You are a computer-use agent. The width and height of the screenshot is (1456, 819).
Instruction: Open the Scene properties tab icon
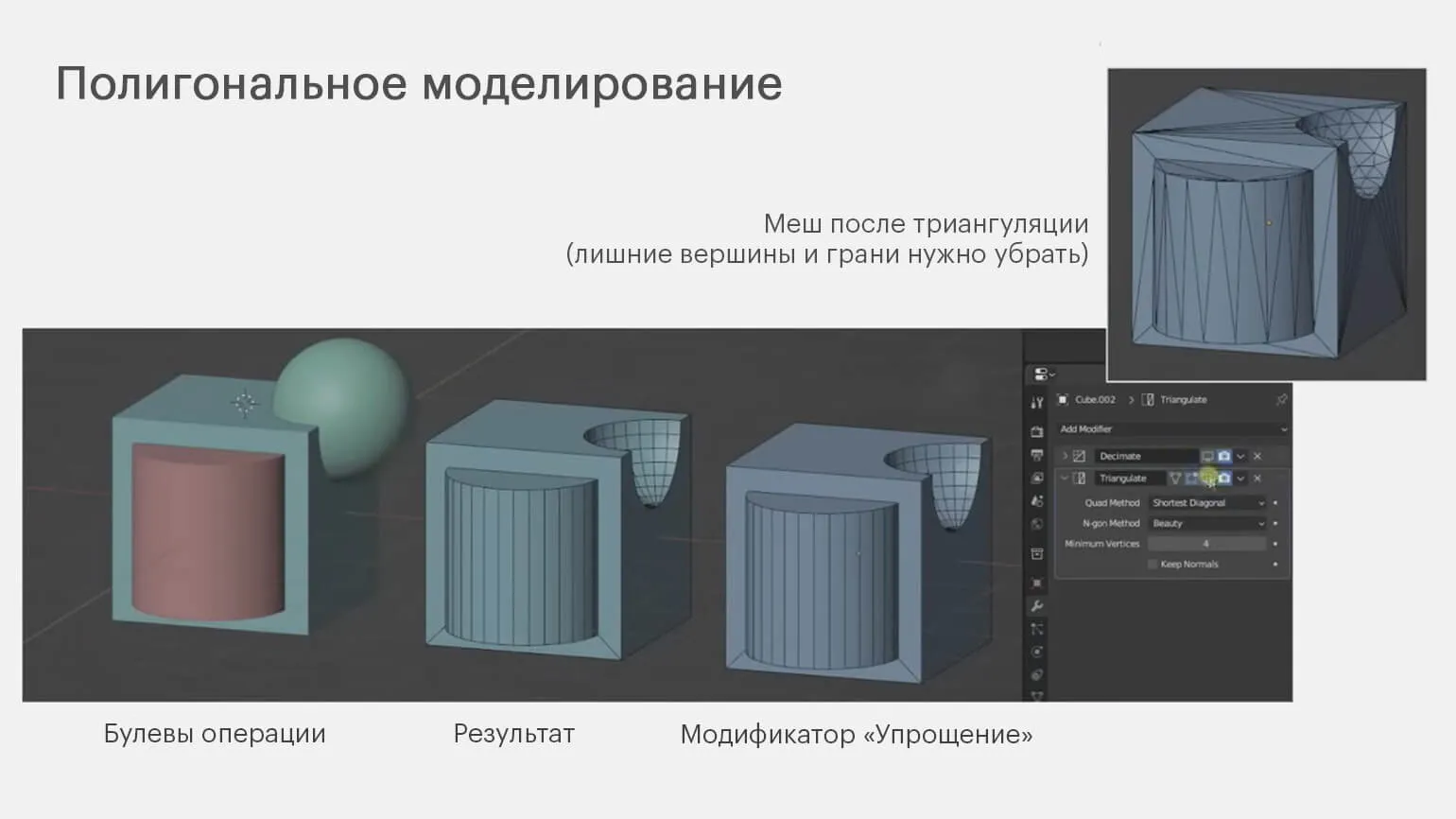1037,502
